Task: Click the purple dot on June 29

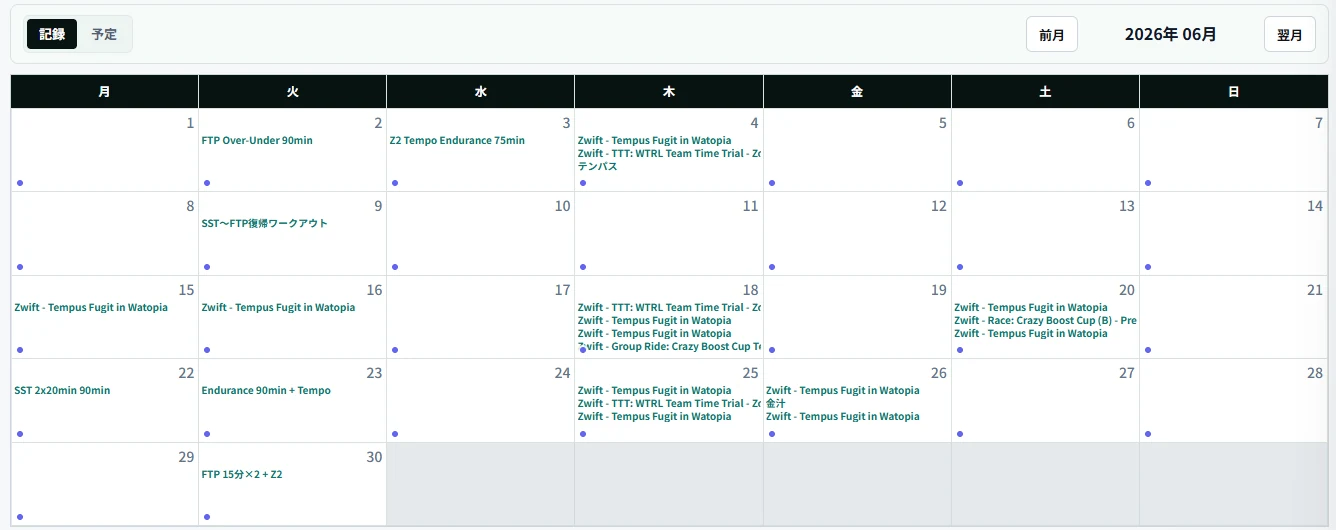Action: click(20, 517)
